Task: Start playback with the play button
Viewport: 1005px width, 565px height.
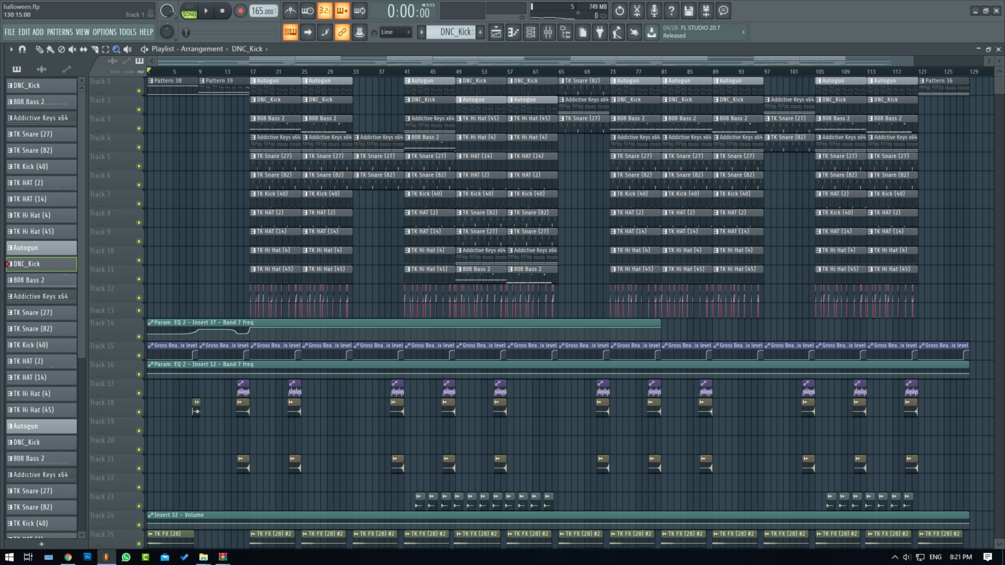Action: pos(206,11)
